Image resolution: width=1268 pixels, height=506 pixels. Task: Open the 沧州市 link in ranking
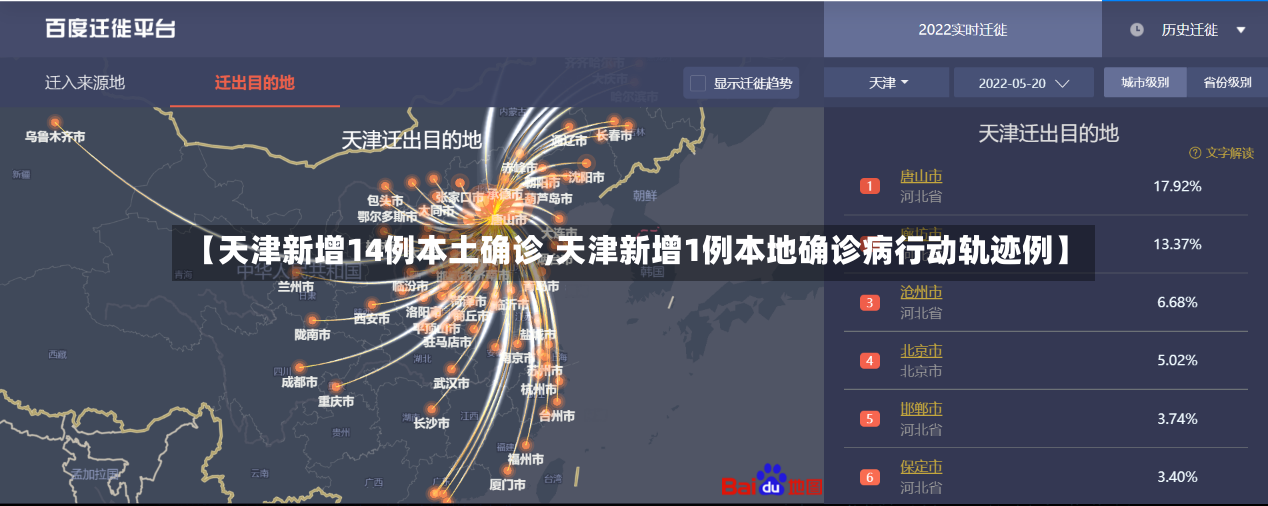(921, 293)
